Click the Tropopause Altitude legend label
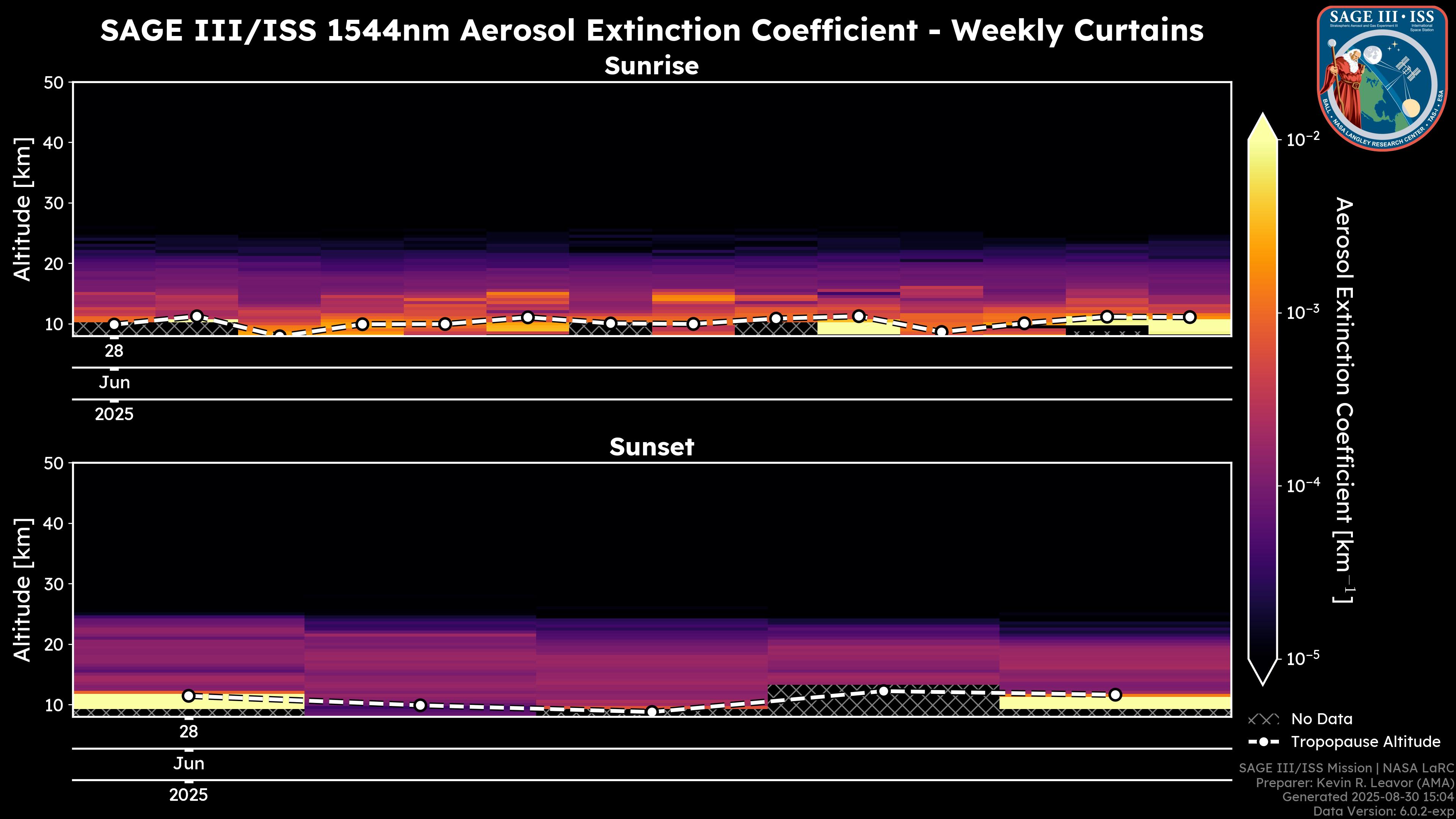 point(1365,742)
